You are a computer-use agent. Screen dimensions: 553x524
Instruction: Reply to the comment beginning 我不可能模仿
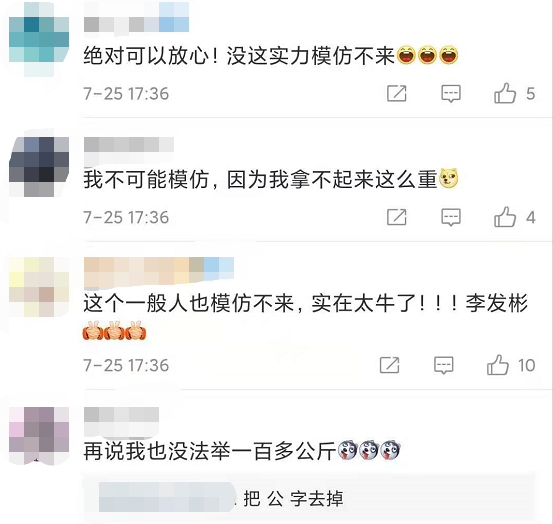pos(451,217)
